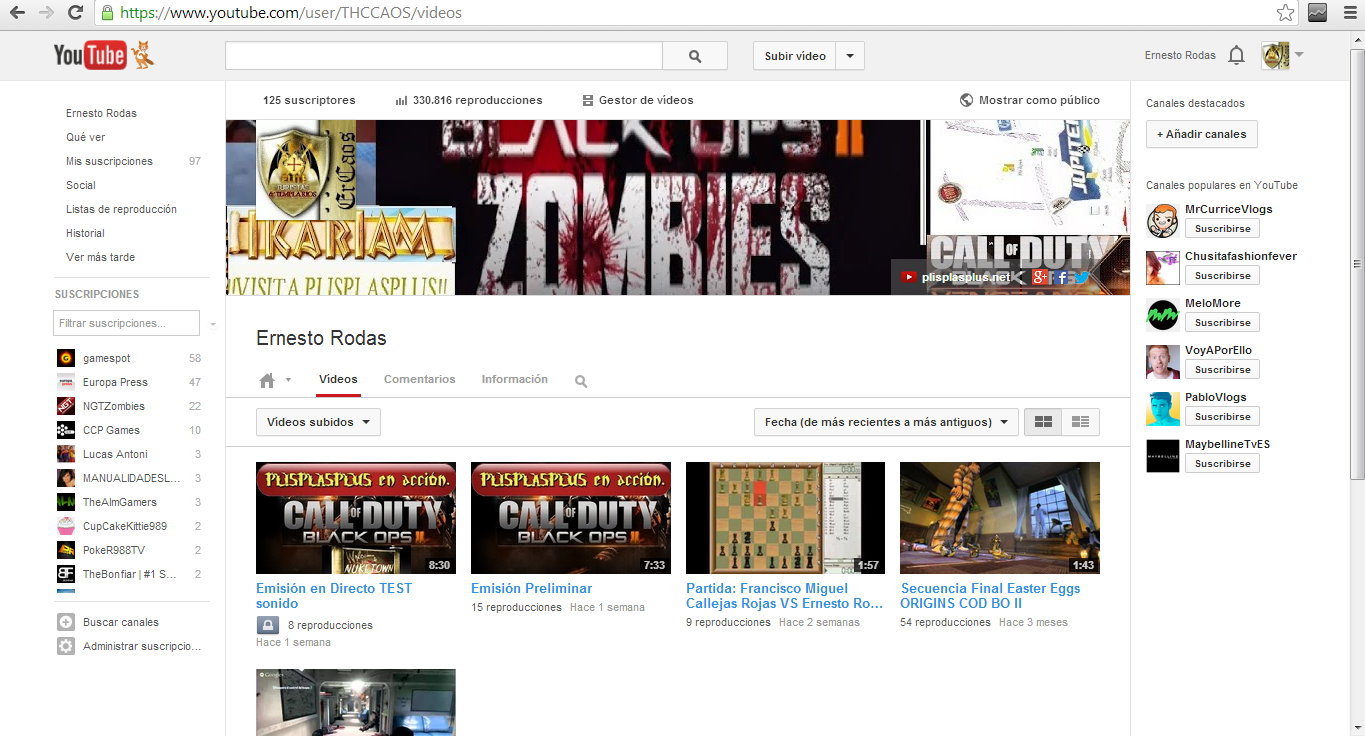The height and width of the screenshot is (736, 1365).
Task: Open the Vídeos subidos dropdown
Action: point(318,422)
